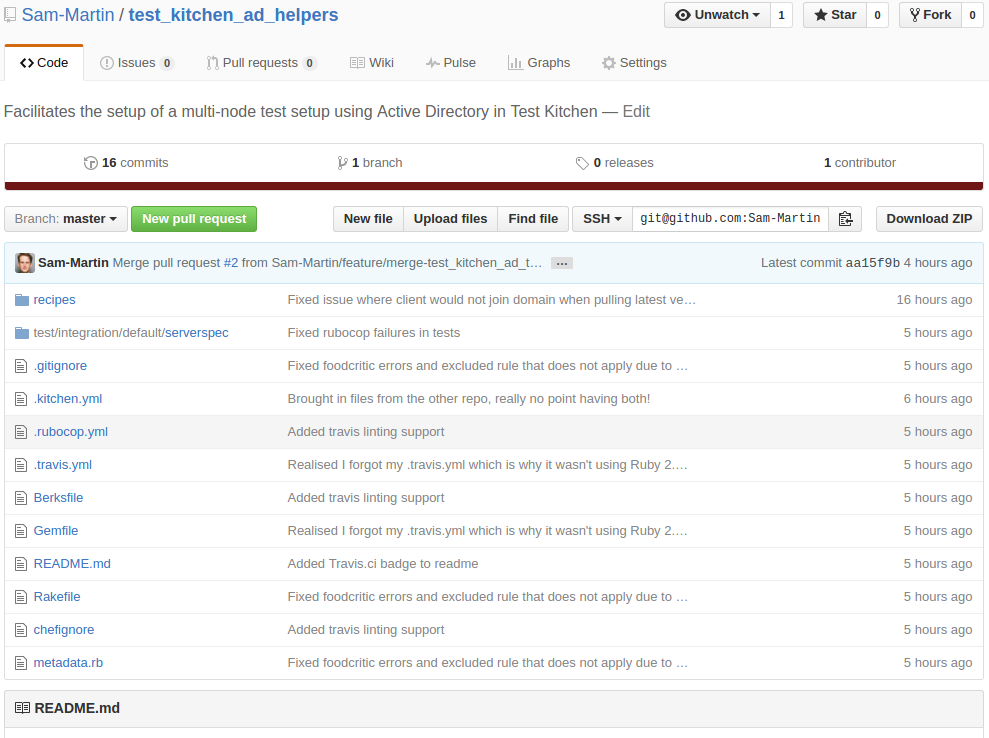Click the Upload files button
The height and width of the screenshot is (738, 989).
coord(450,219)
